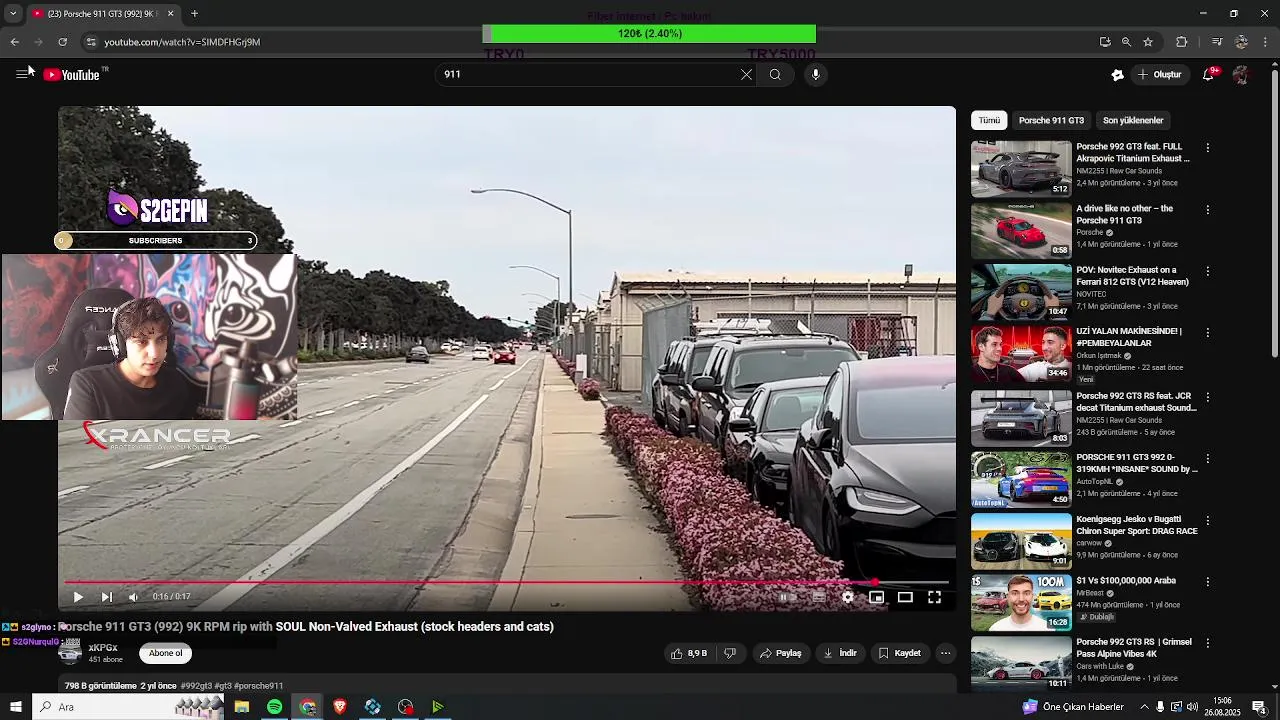
Task: Open player settings gear
Action: tap(847, 597)
